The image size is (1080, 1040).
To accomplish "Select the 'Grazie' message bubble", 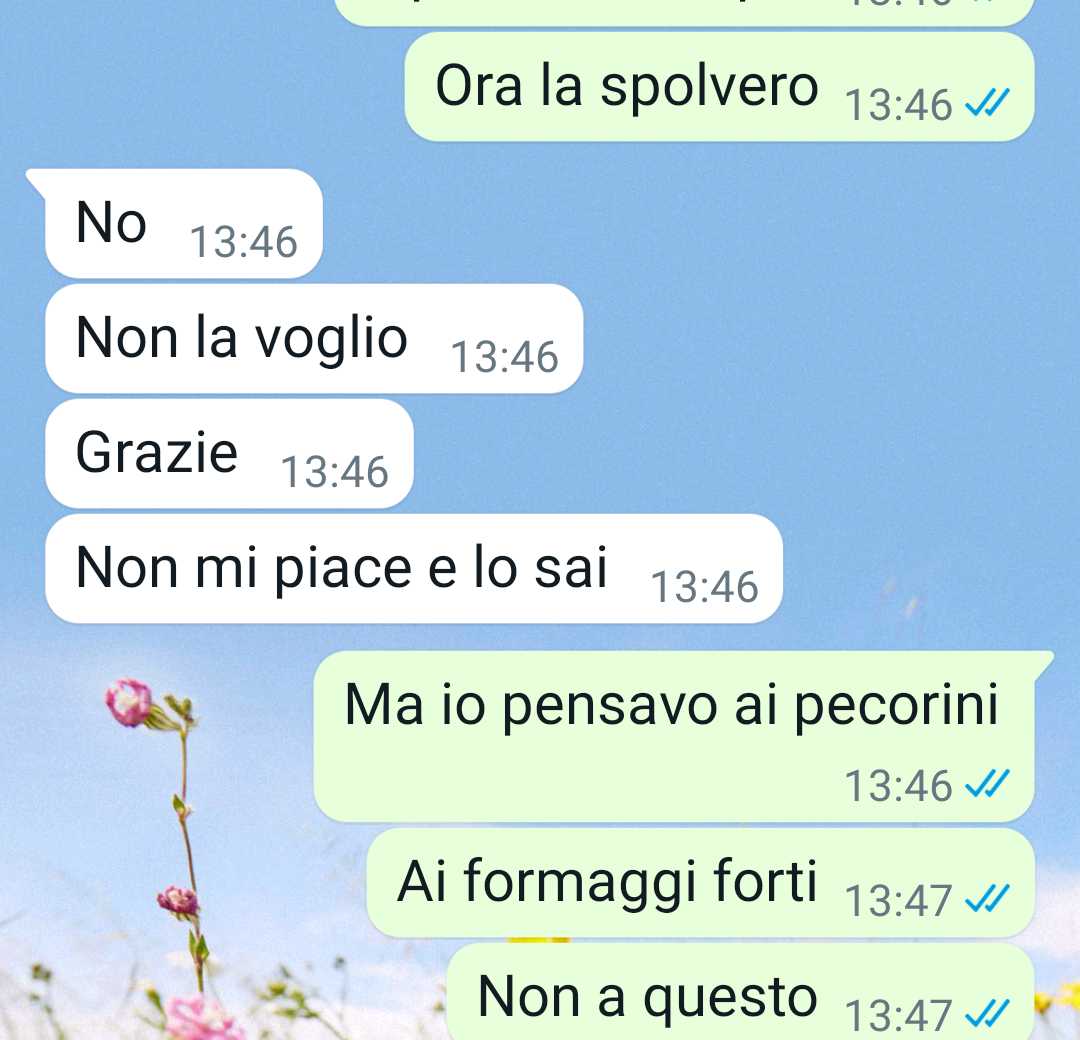I will click(229, 453).
